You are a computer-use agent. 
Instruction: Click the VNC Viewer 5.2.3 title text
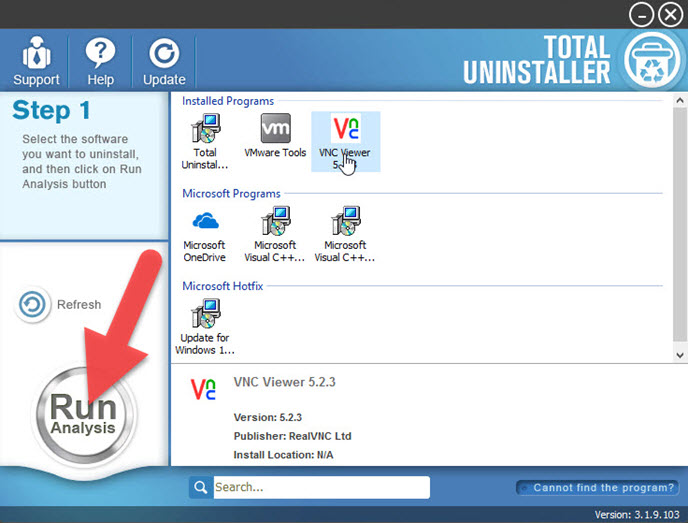(284, 382)
